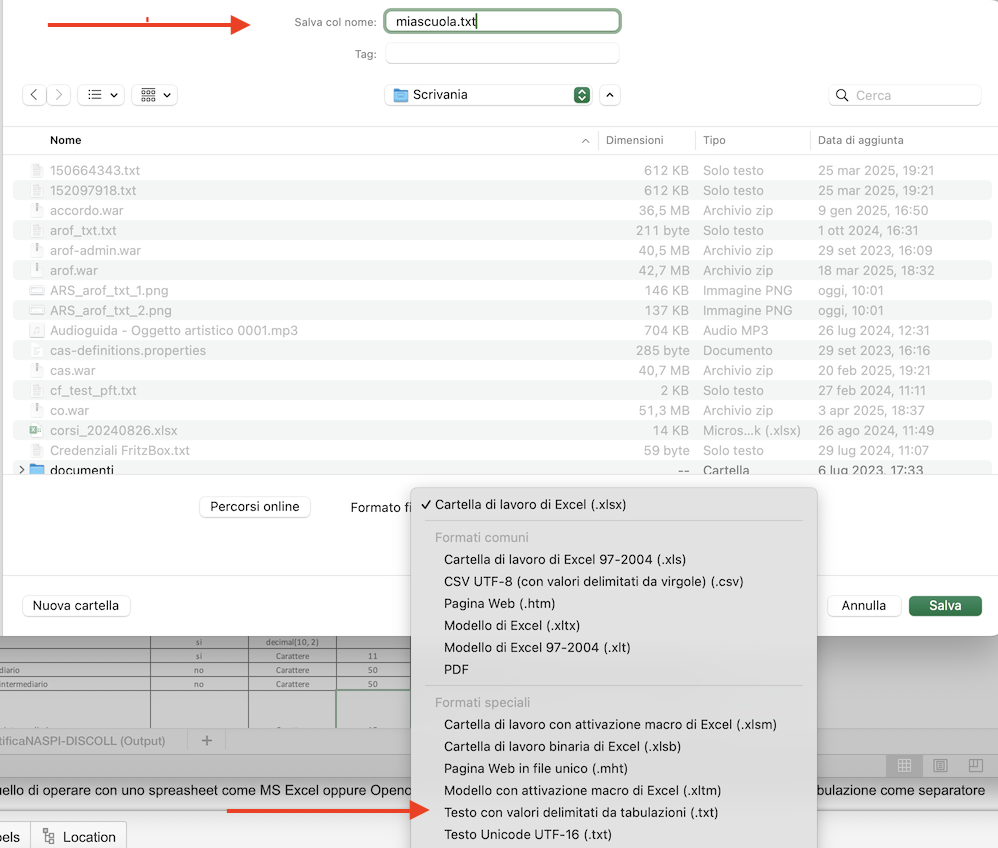Switch to Page Break Preview icon

tap(975, 766)
